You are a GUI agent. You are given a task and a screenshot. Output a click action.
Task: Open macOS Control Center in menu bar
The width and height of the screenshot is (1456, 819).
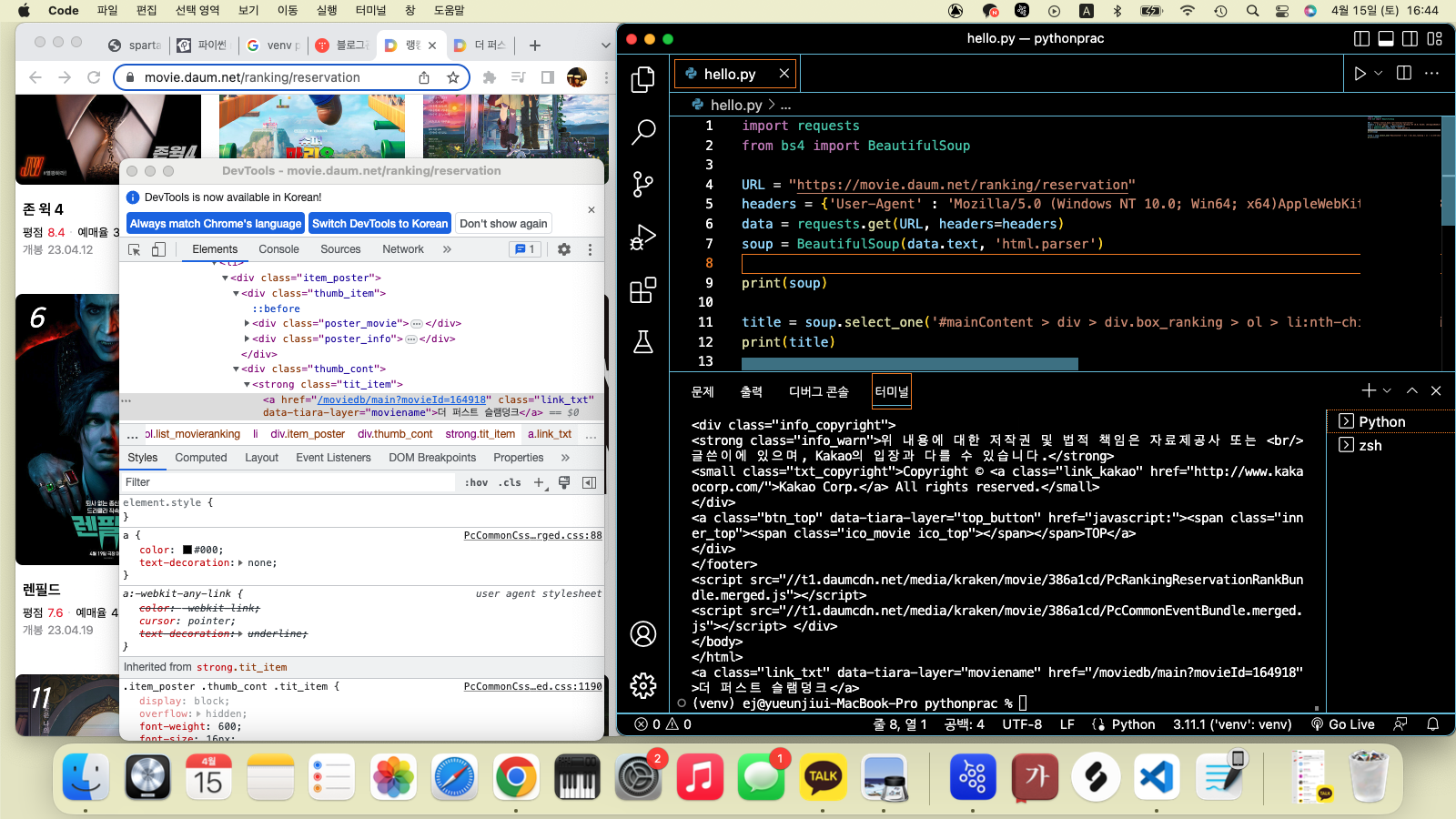tap(1282, 11)
